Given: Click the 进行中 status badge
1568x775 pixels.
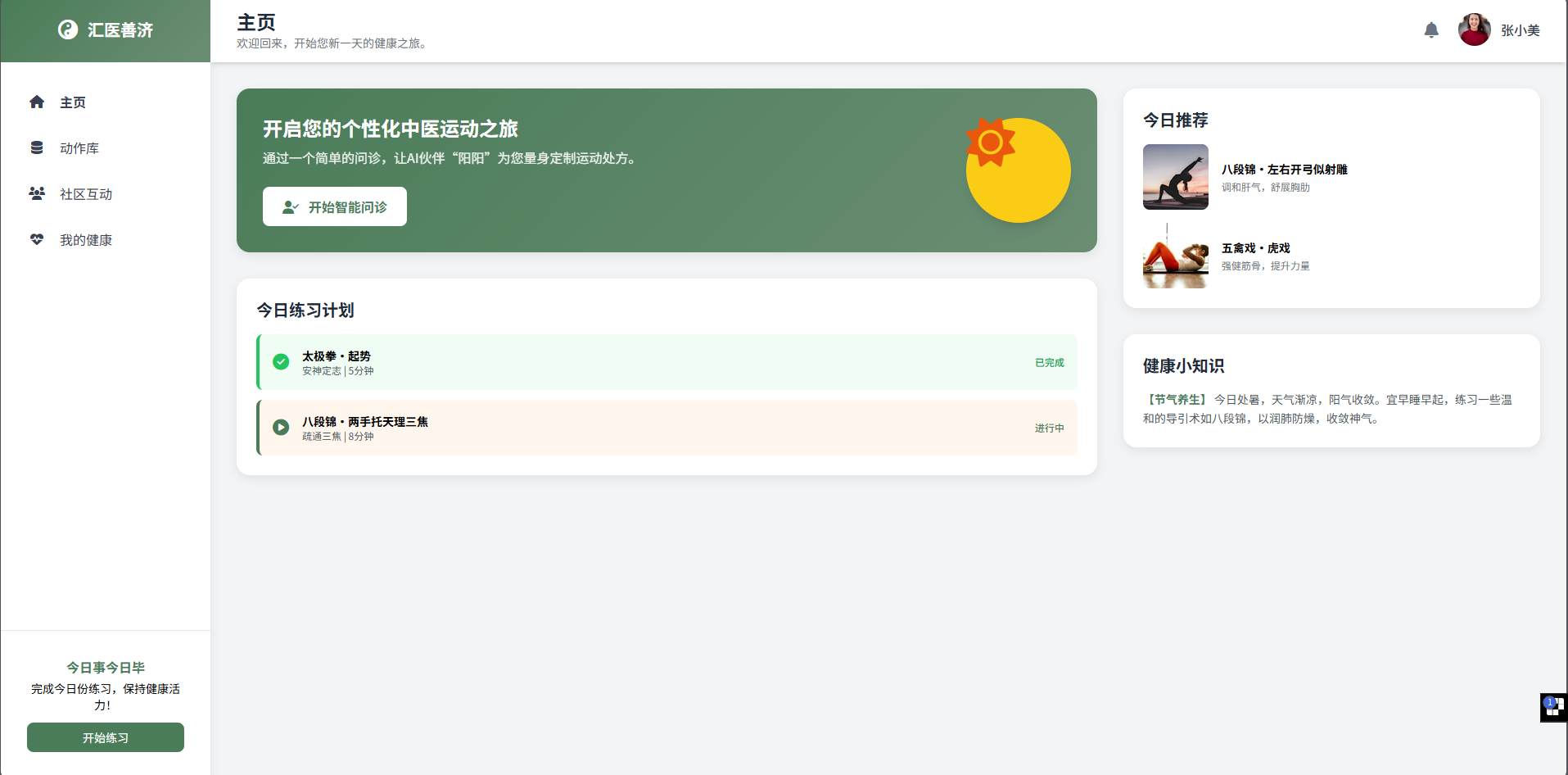Looking at the screenshot, I should (1049, 428).
